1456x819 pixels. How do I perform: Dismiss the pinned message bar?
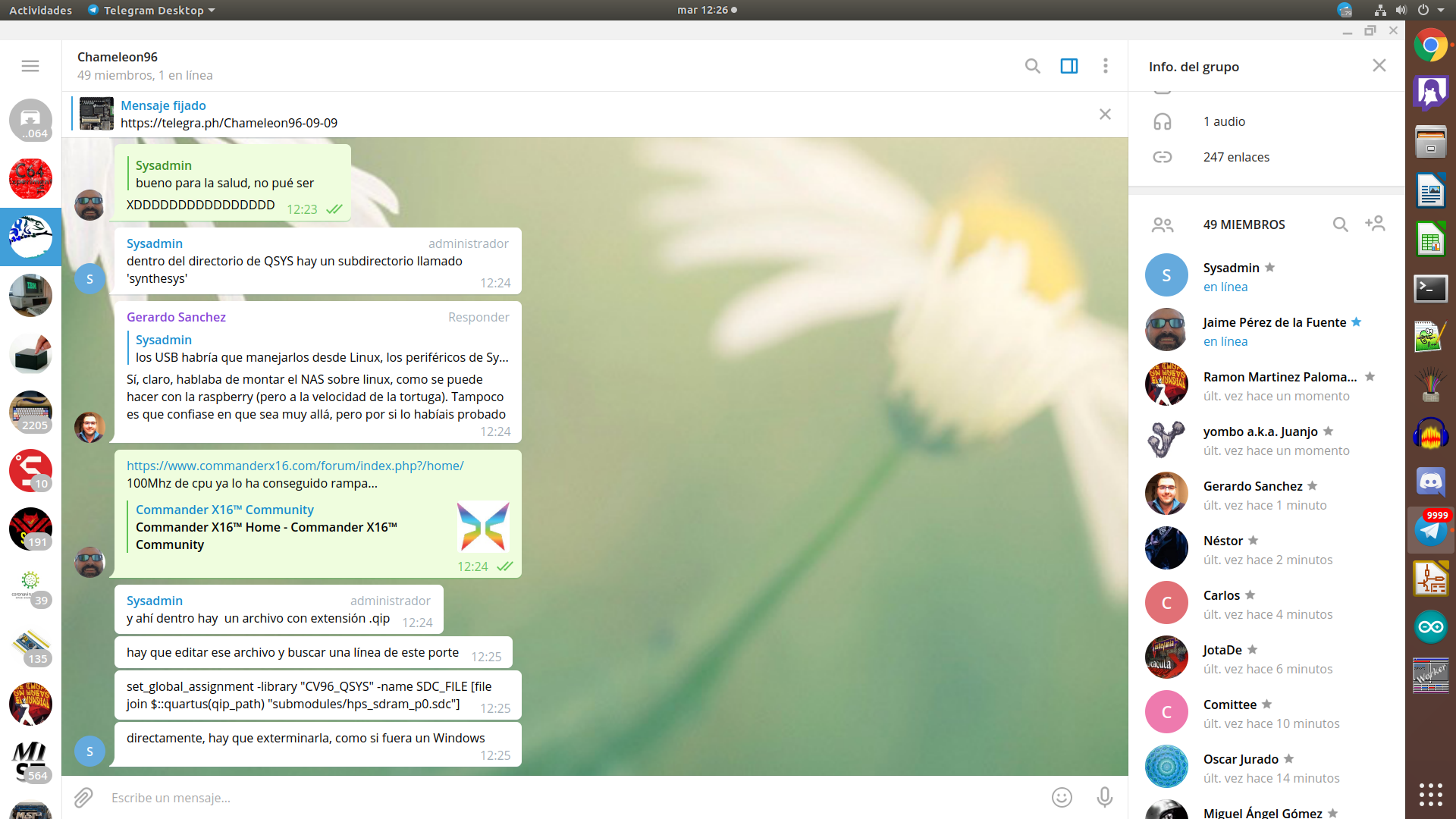1105,115
